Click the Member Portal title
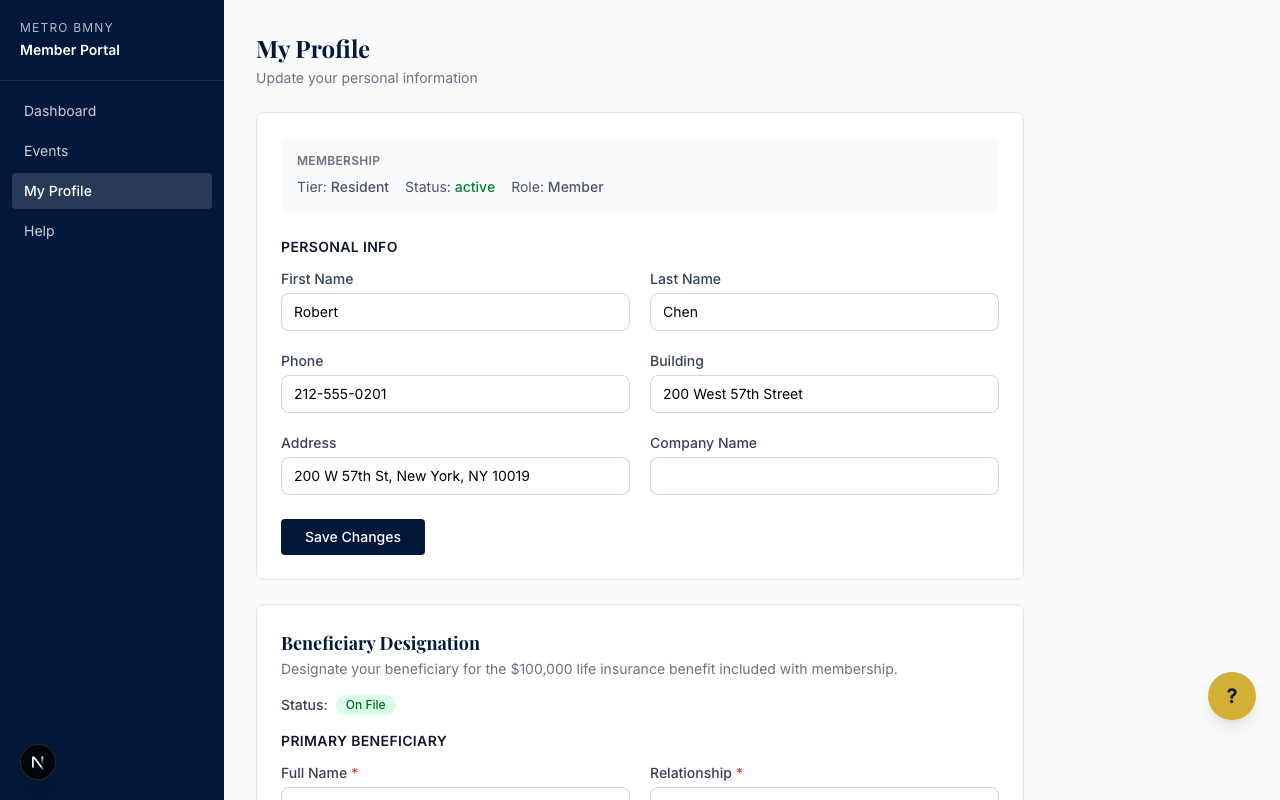The width and height of the screenshot is (1280, 800). point(70,50)
